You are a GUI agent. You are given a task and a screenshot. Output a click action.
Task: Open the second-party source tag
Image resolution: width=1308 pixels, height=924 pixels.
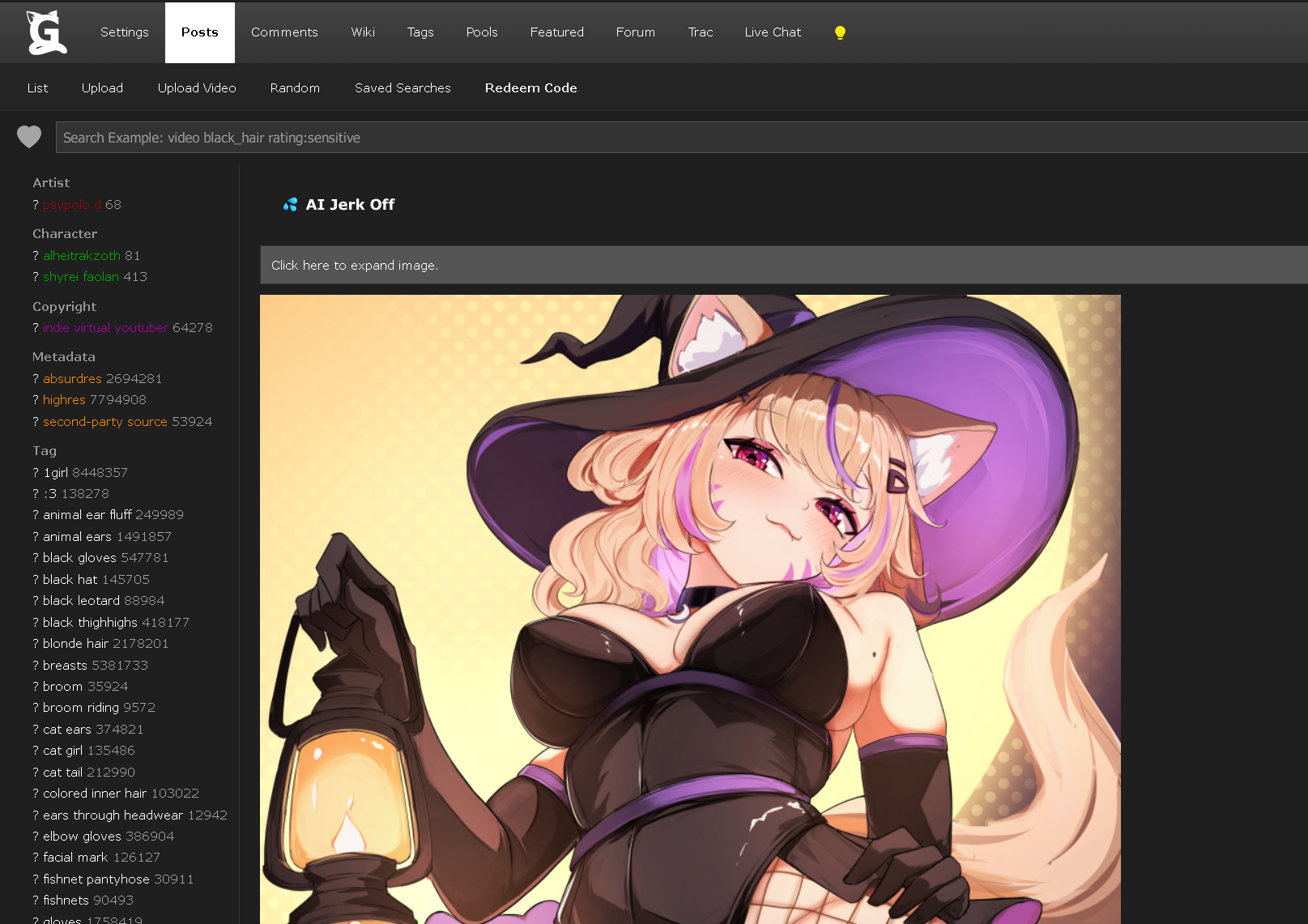point(105,422)
